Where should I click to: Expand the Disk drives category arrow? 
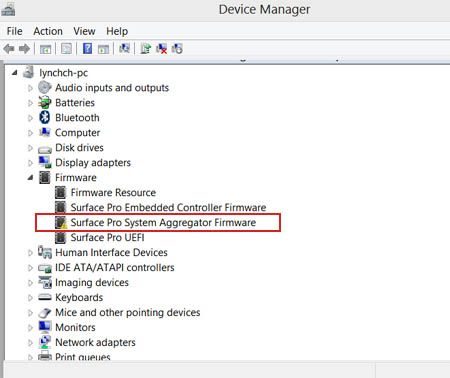click(x=30, y=148)
